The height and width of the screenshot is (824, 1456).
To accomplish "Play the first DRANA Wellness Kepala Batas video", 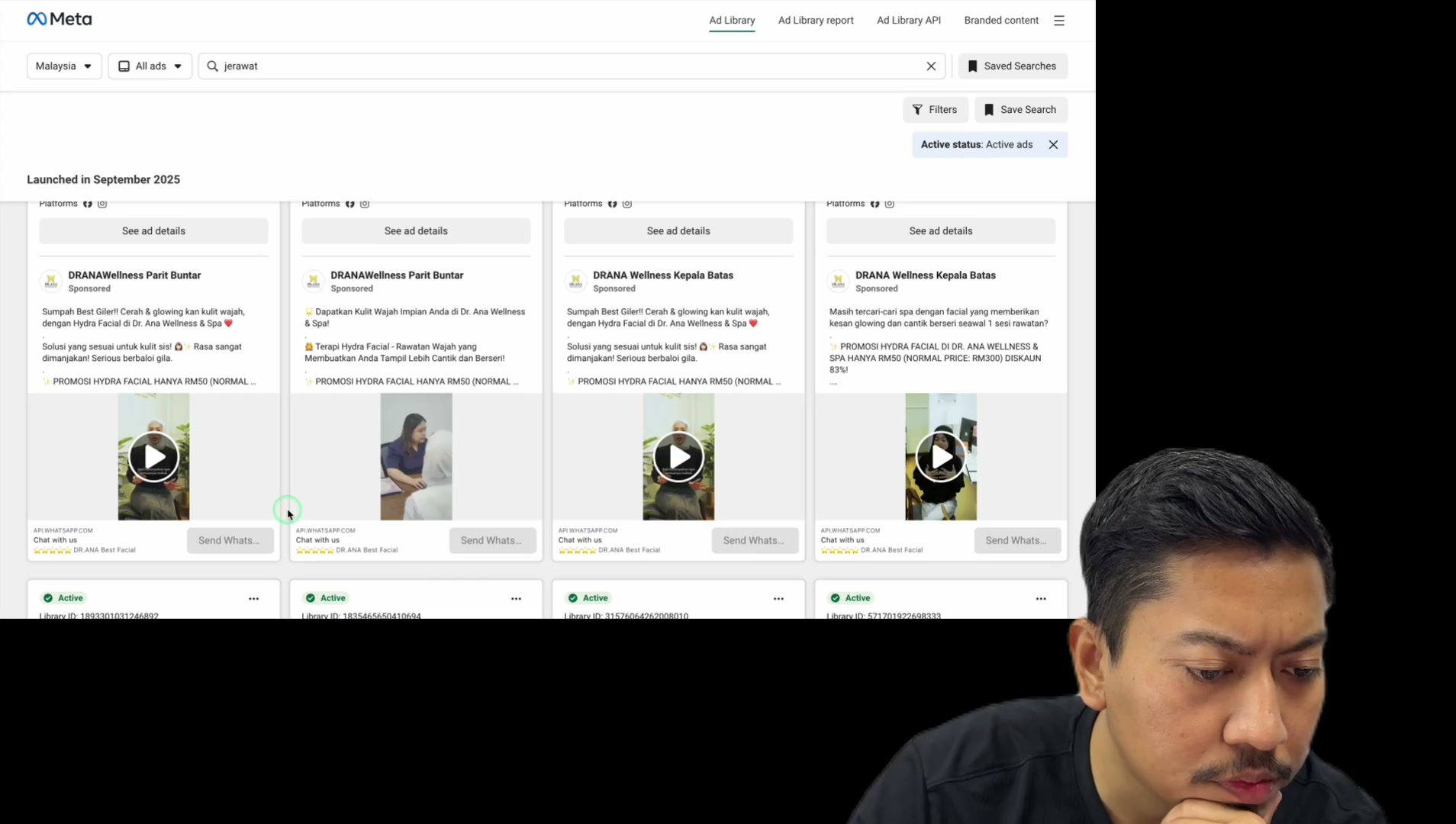I will tap(678, 457).
